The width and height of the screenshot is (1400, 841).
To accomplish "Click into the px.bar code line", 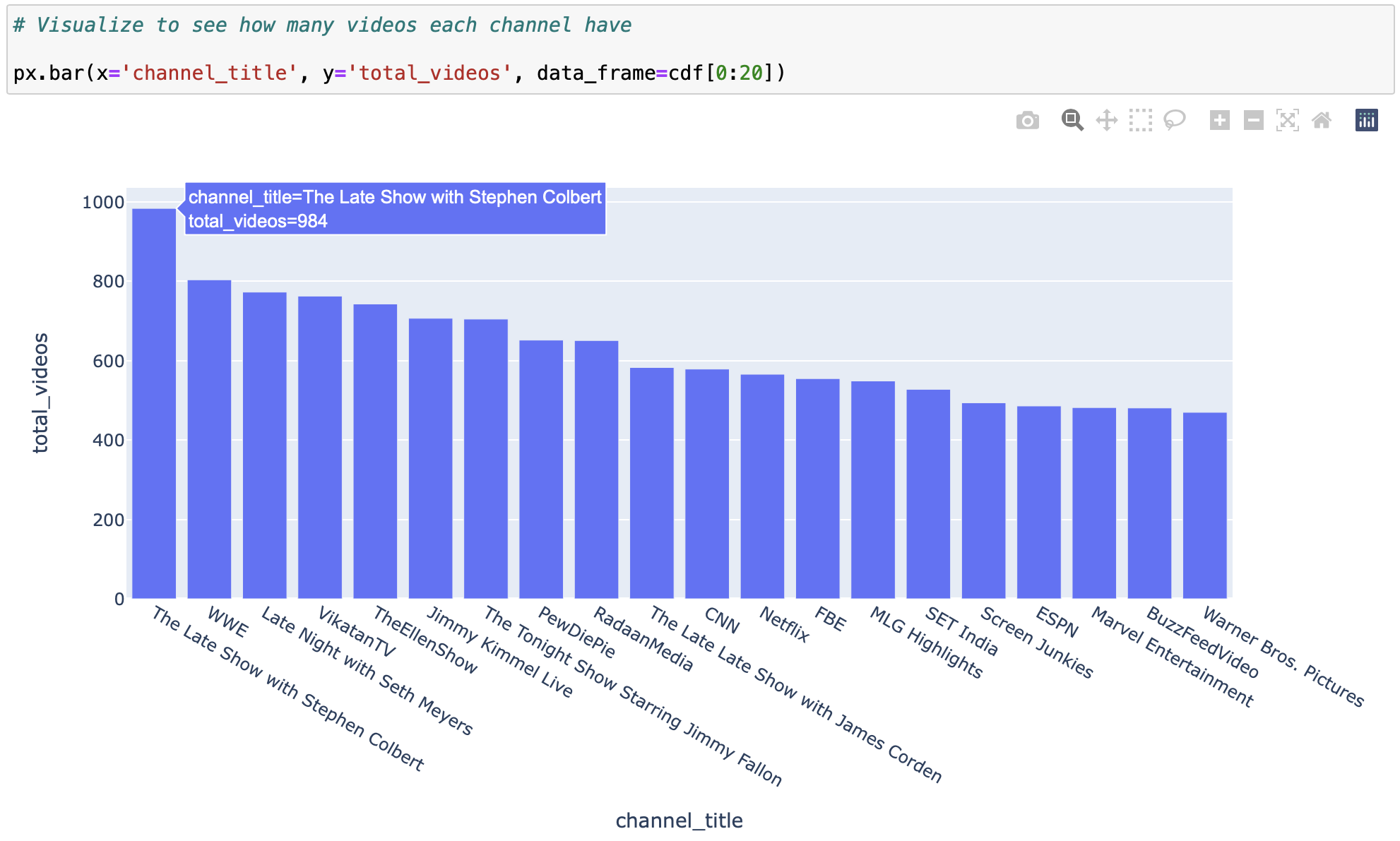I will pyautogui.click(x=399, y=73).
